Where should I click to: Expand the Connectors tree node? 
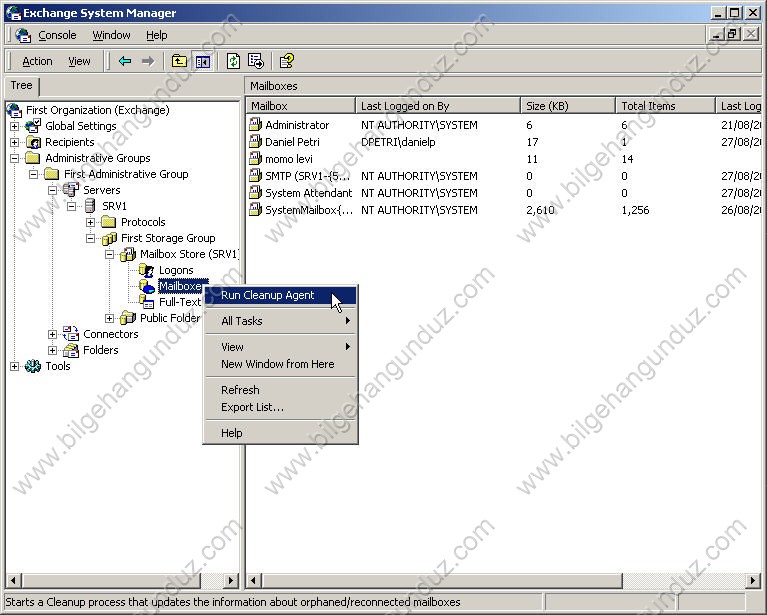53,334
